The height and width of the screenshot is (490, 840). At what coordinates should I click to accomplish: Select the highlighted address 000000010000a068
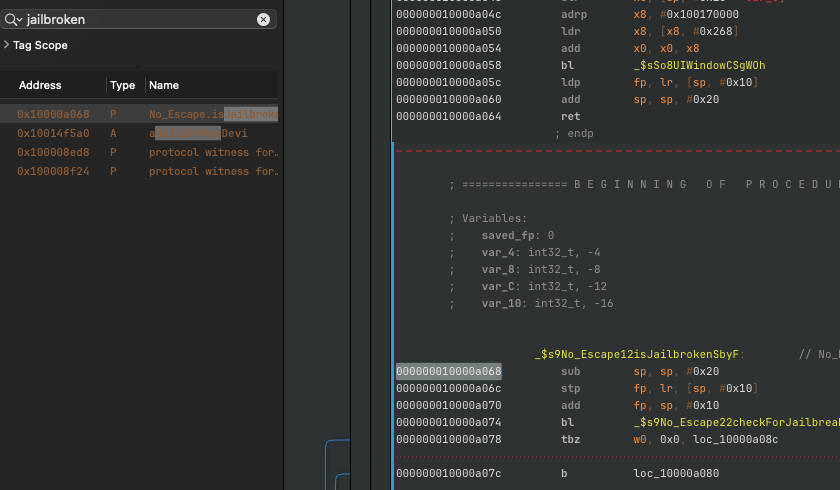[448, 371]
